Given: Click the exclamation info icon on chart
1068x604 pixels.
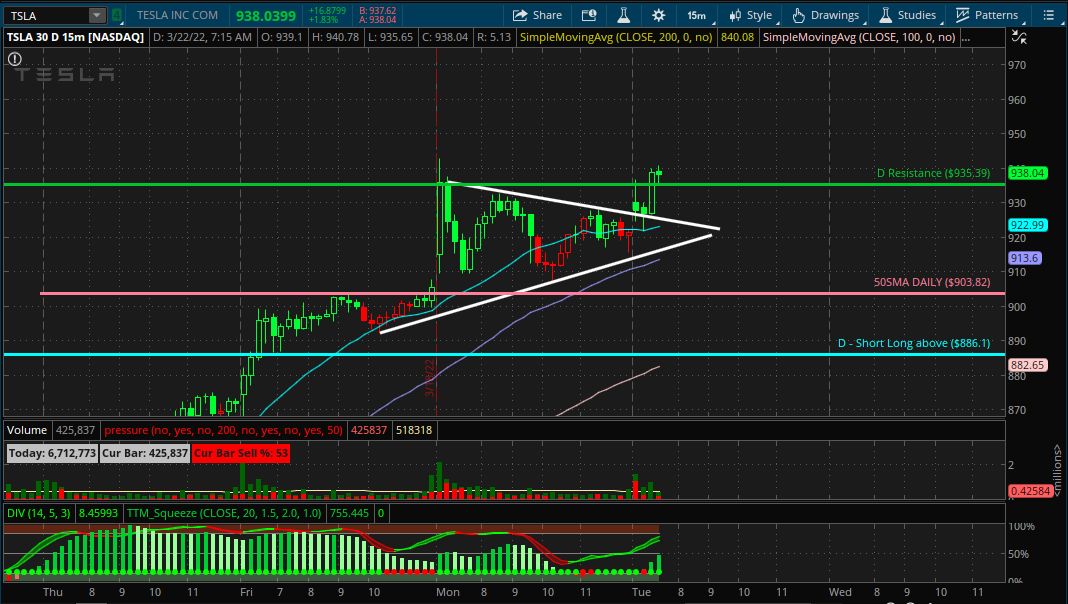Looking at the screenshot, I should coord(14,59).
